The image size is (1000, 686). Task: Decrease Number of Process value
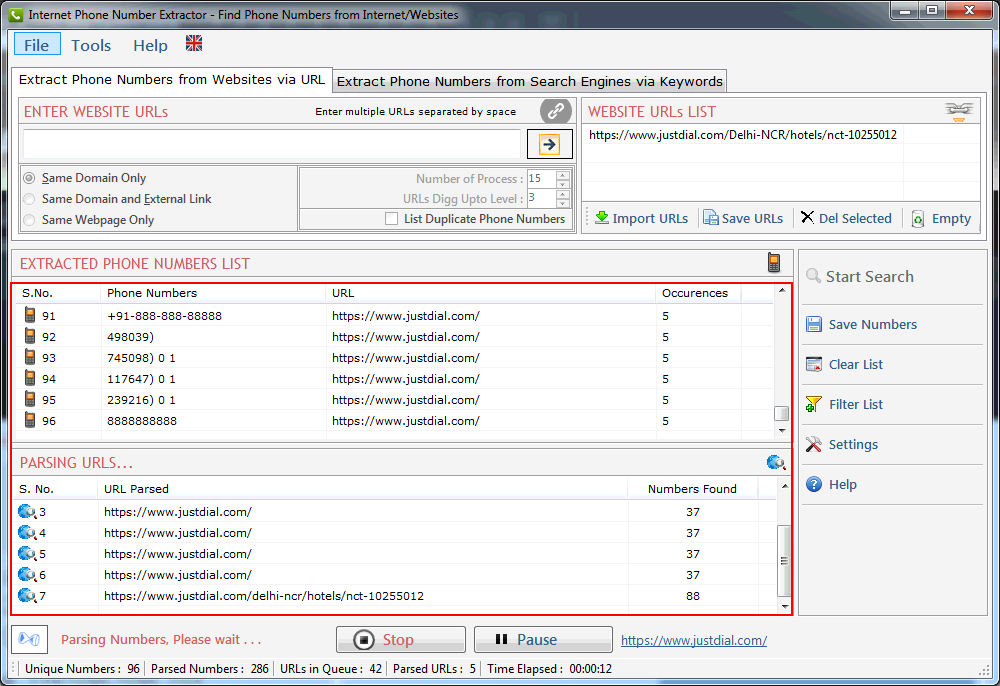562,184
